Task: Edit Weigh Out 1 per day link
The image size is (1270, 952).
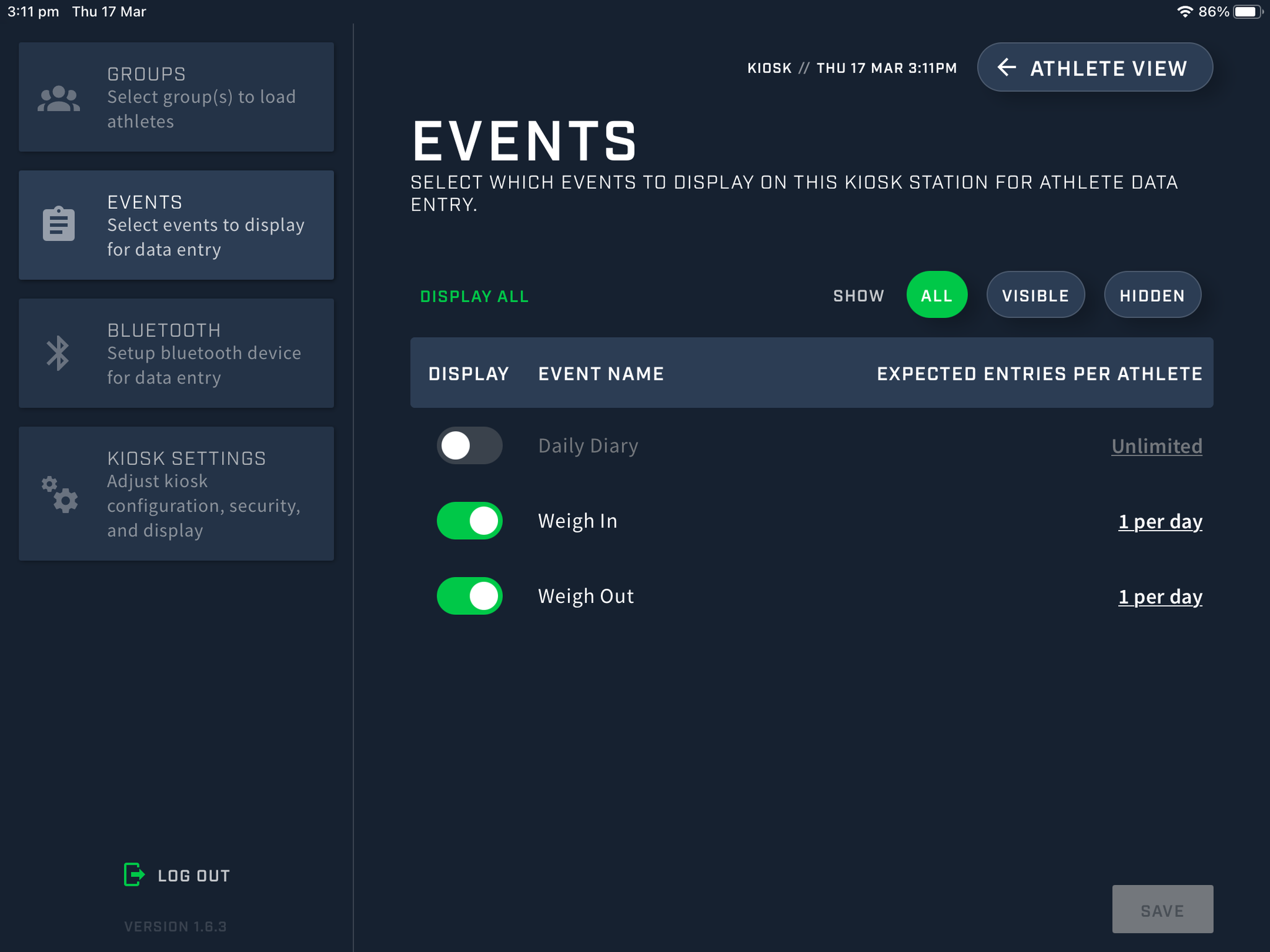Action: coord(1160,596)
